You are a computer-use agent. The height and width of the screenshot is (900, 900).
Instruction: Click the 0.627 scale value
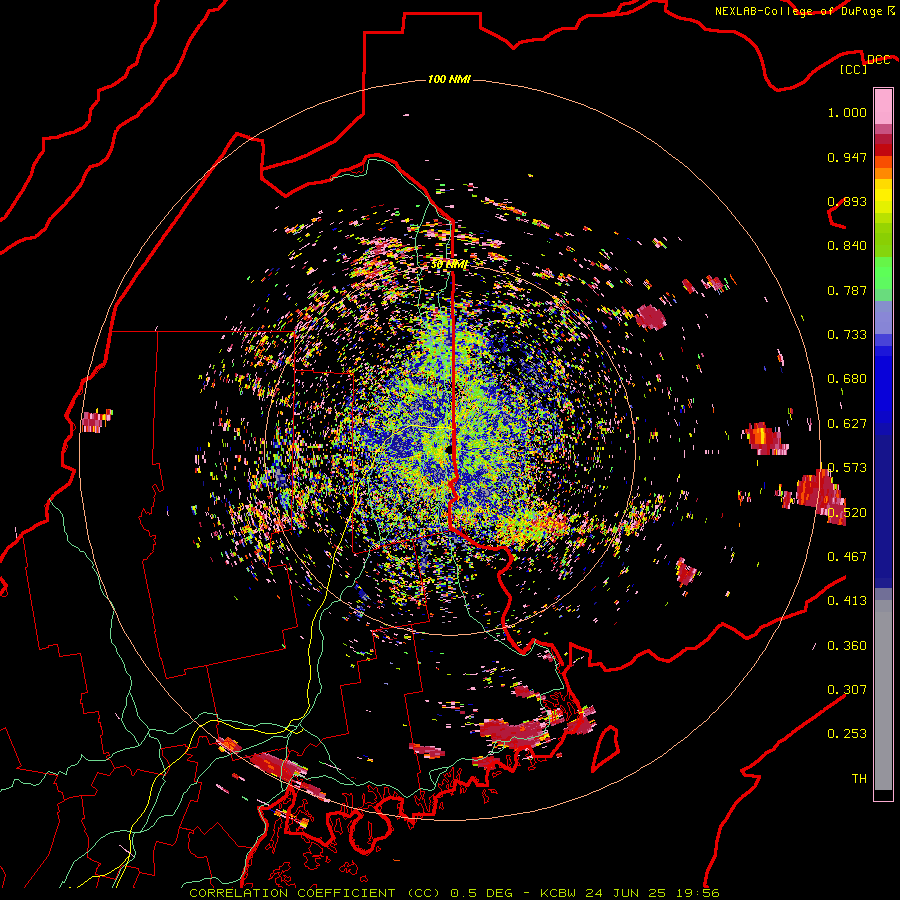(847, 424)
